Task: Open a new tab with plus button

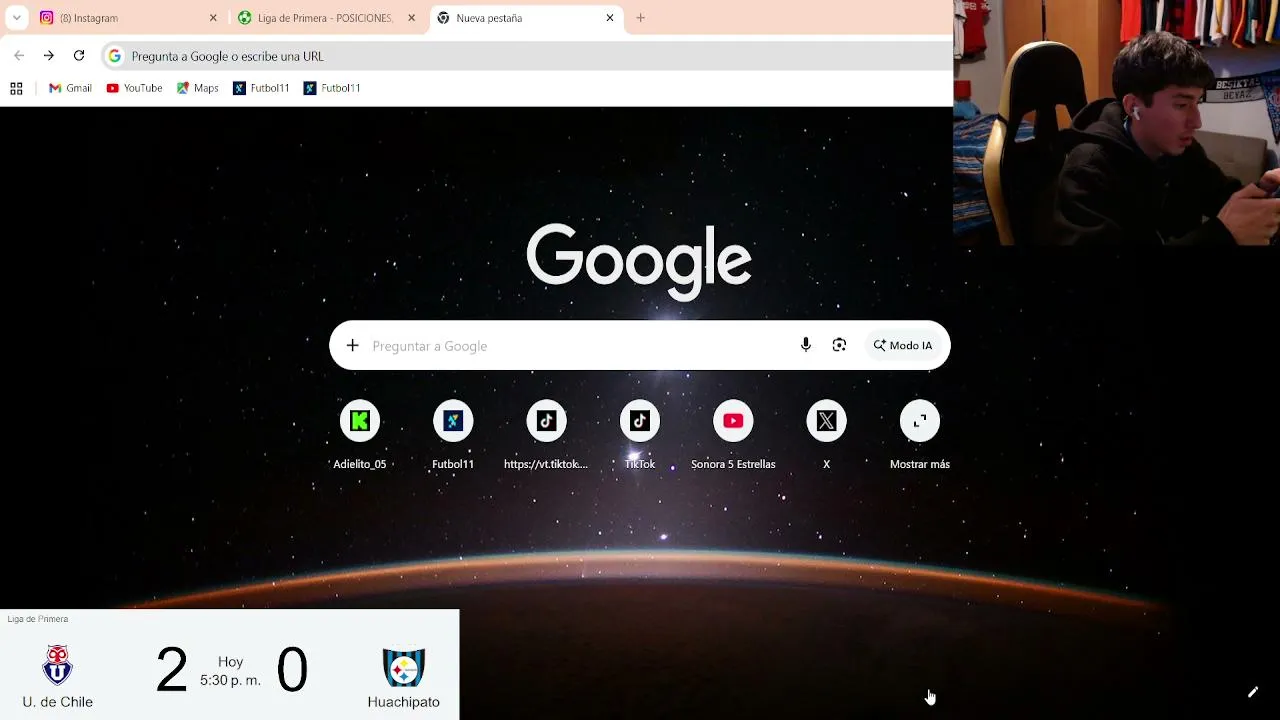Action: (x=641, y=18)
